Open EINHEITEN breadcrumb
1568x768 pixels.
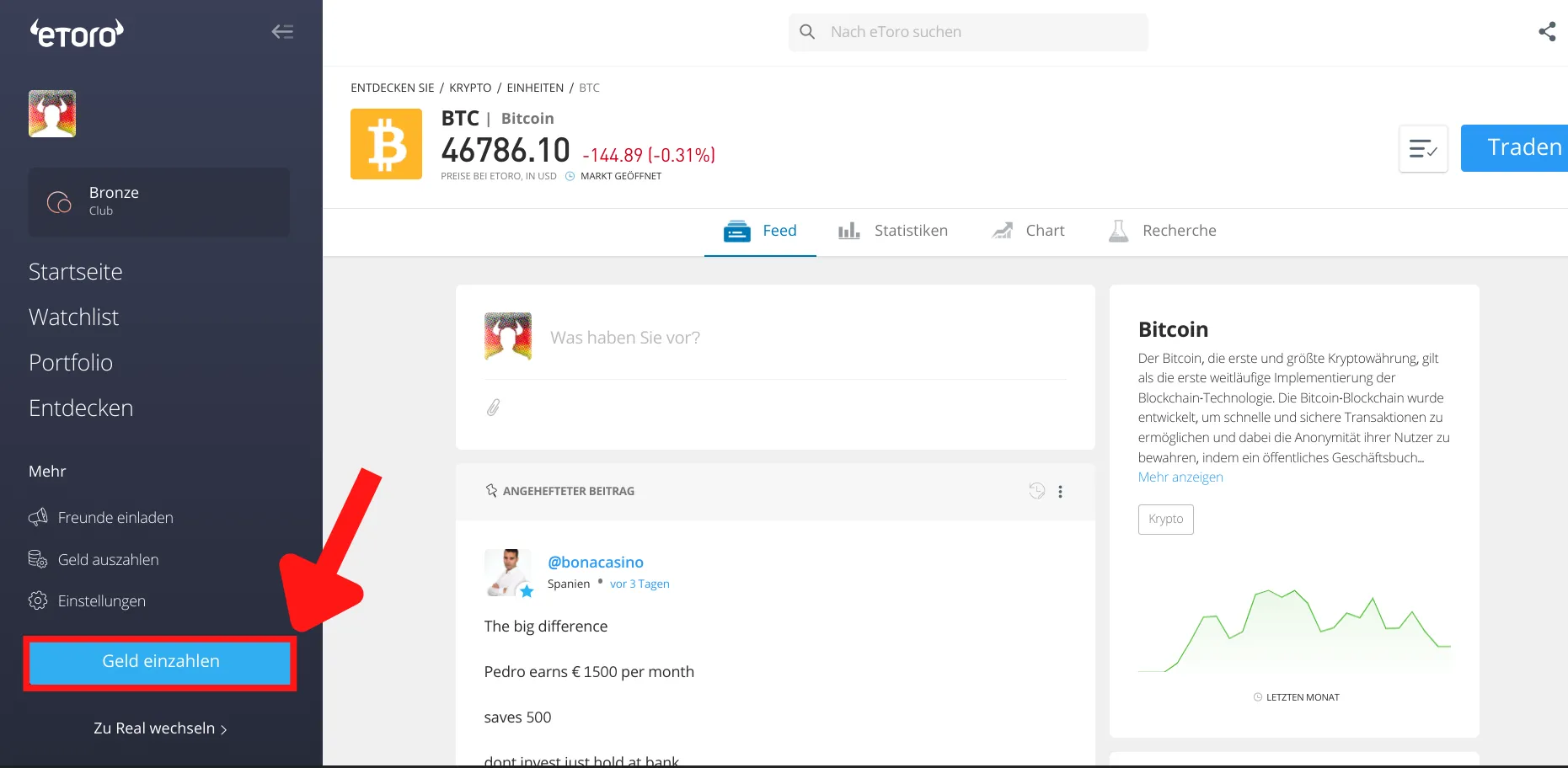tap(535, 88)
